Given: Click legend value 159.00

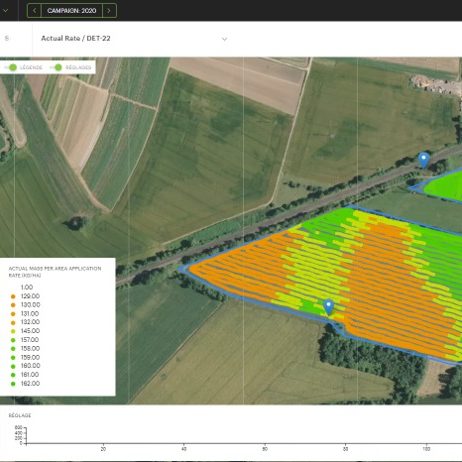Looking at the screenshot, I should tap(30, 357).
